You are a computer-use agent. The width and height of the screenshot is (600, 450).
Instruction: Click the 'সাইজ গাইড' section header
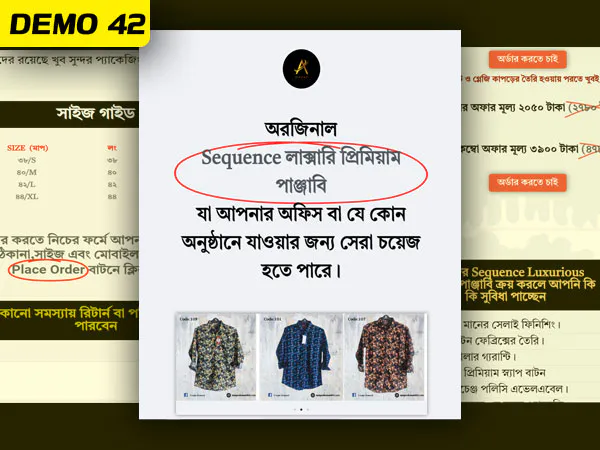96,114
